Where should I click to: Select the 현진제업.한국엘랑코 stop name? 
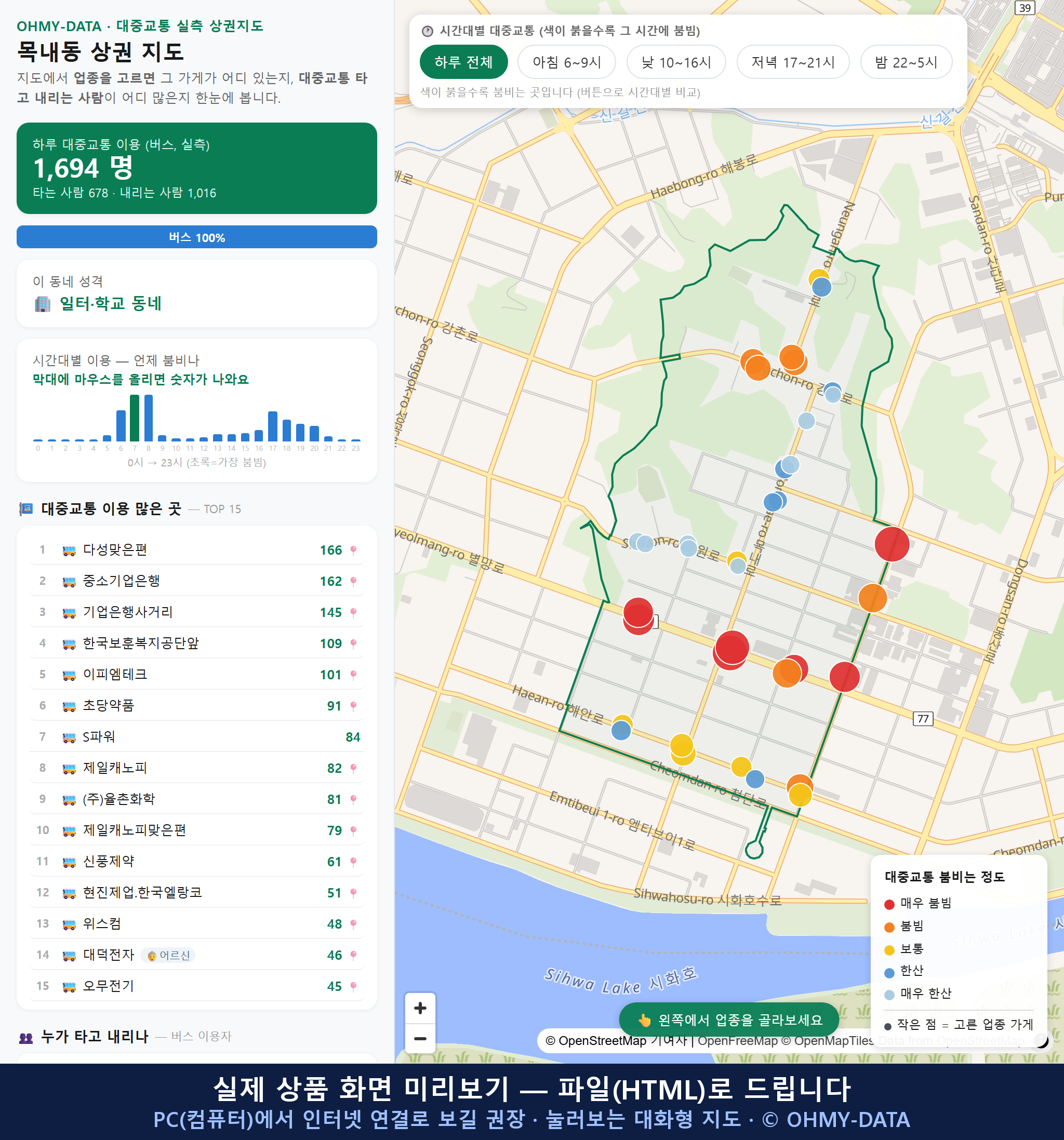142,892
